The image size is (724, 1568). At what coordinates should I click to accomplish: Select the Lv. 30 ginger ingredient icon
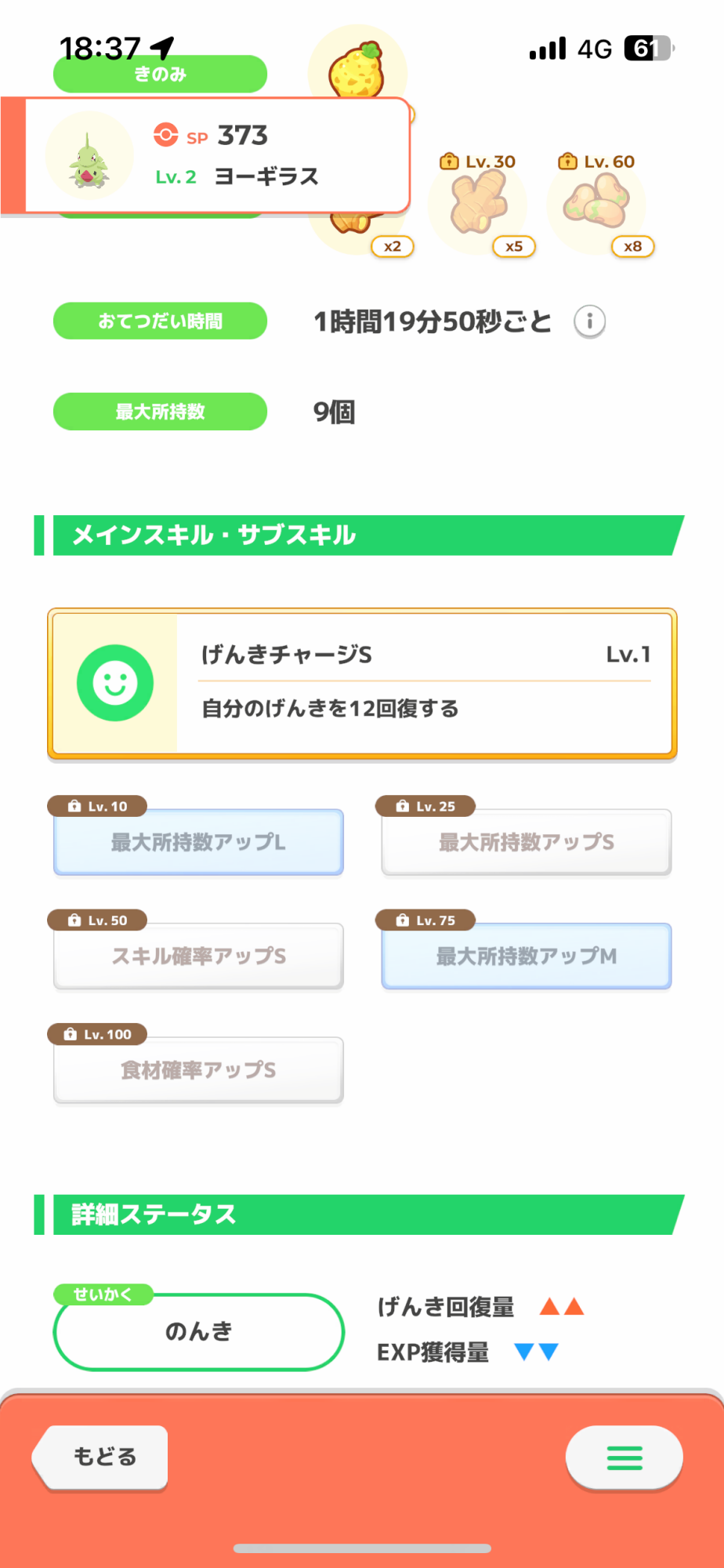click(479, 204)
